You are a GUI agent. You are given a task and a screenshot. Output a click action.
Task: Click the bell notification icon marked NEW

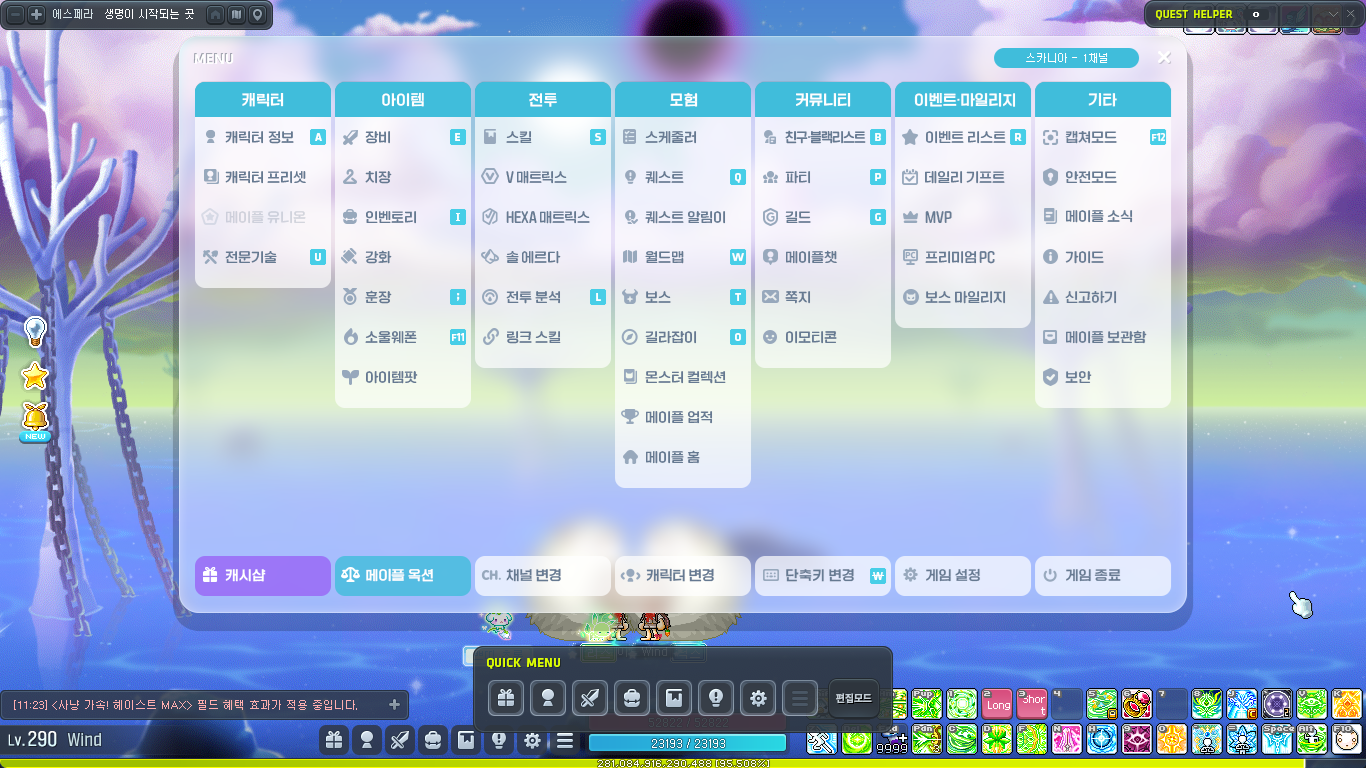click(35, 417)
